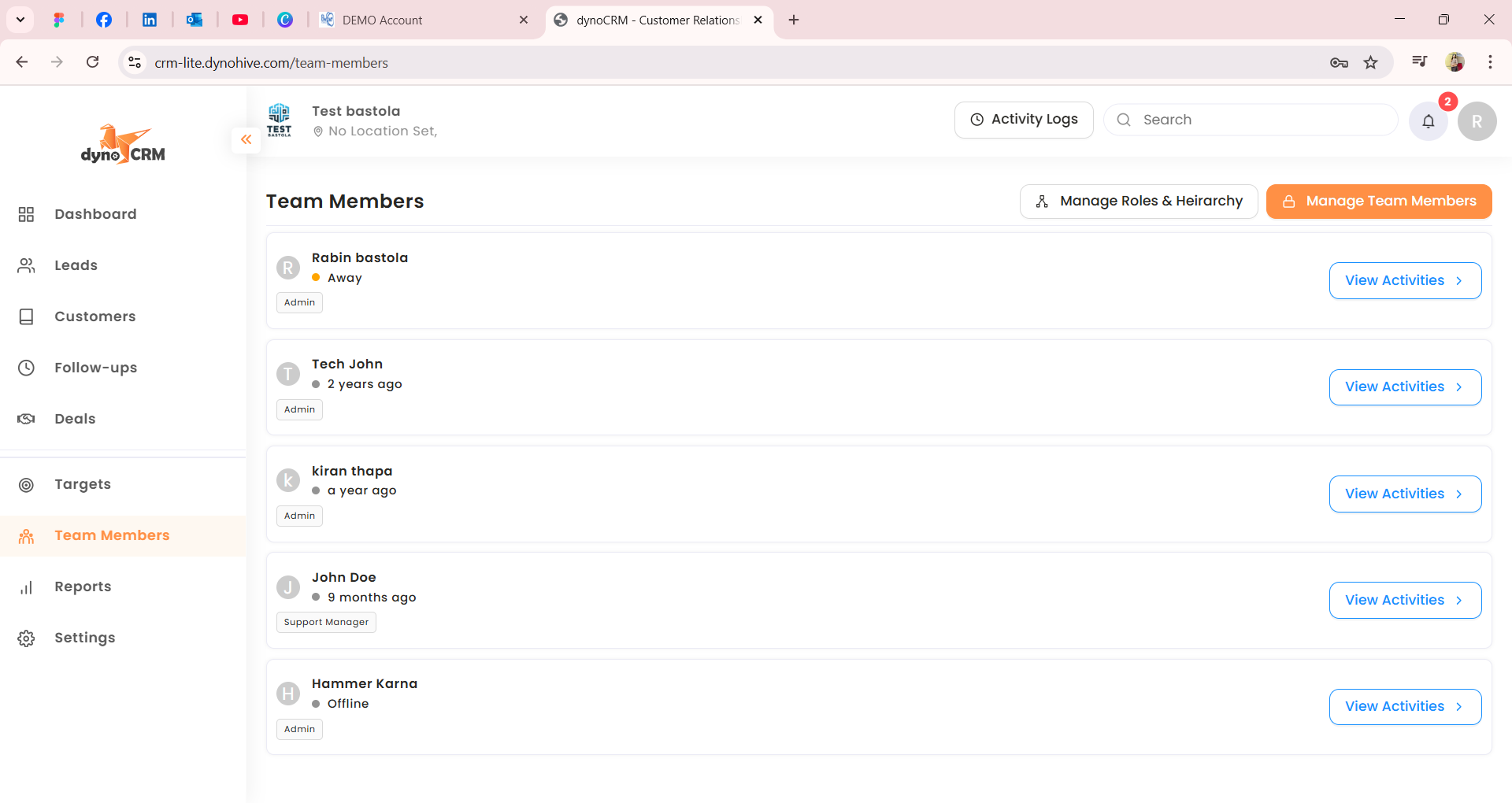The height and width of the screenshot is (803, 1512).
Task: Go to Dashboard in sidebar
Action: coord(95,214)
